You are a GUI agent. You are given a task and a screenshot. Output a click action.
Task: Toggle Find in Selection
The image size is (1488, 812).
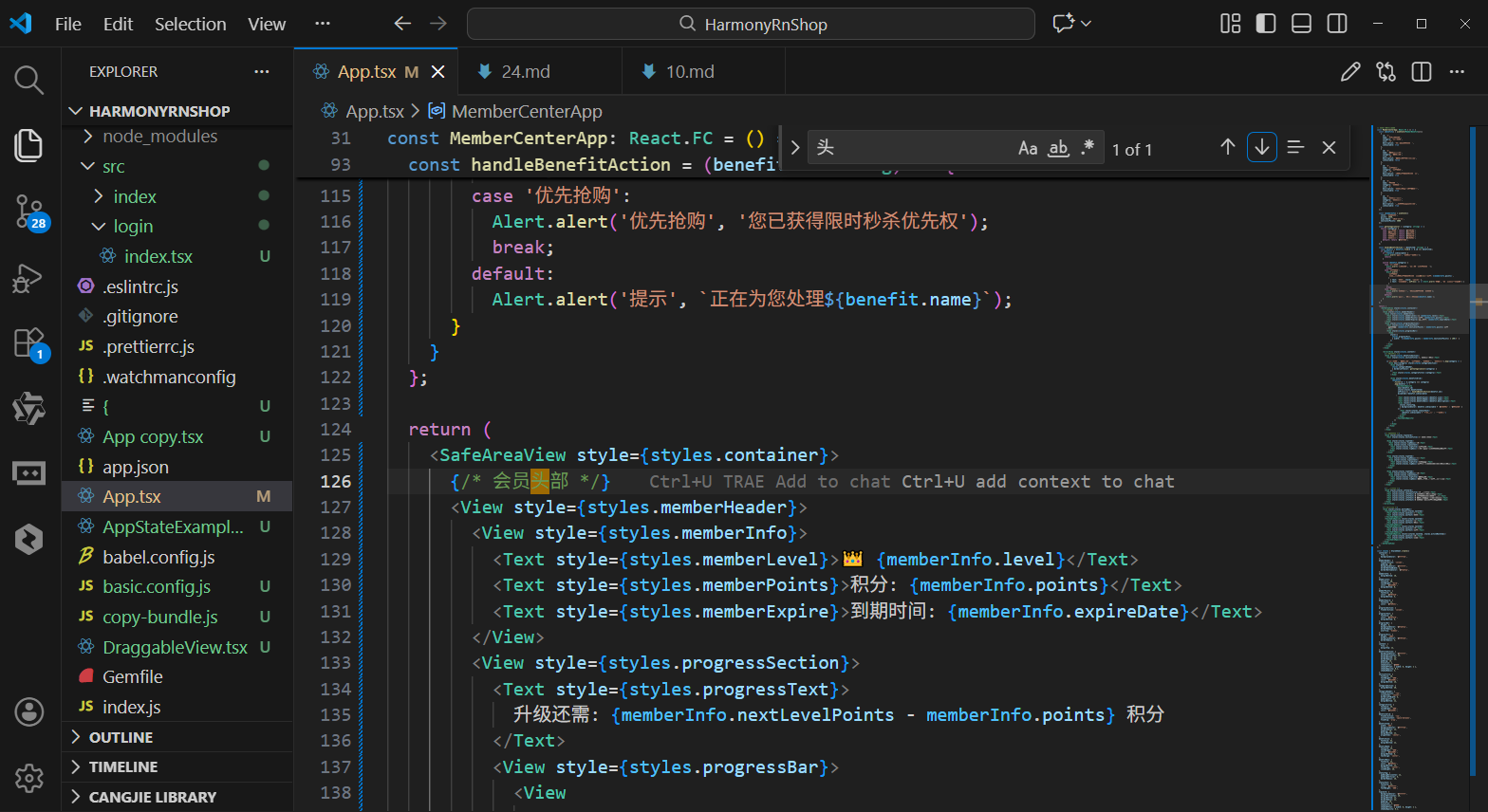pos(1295,147)
